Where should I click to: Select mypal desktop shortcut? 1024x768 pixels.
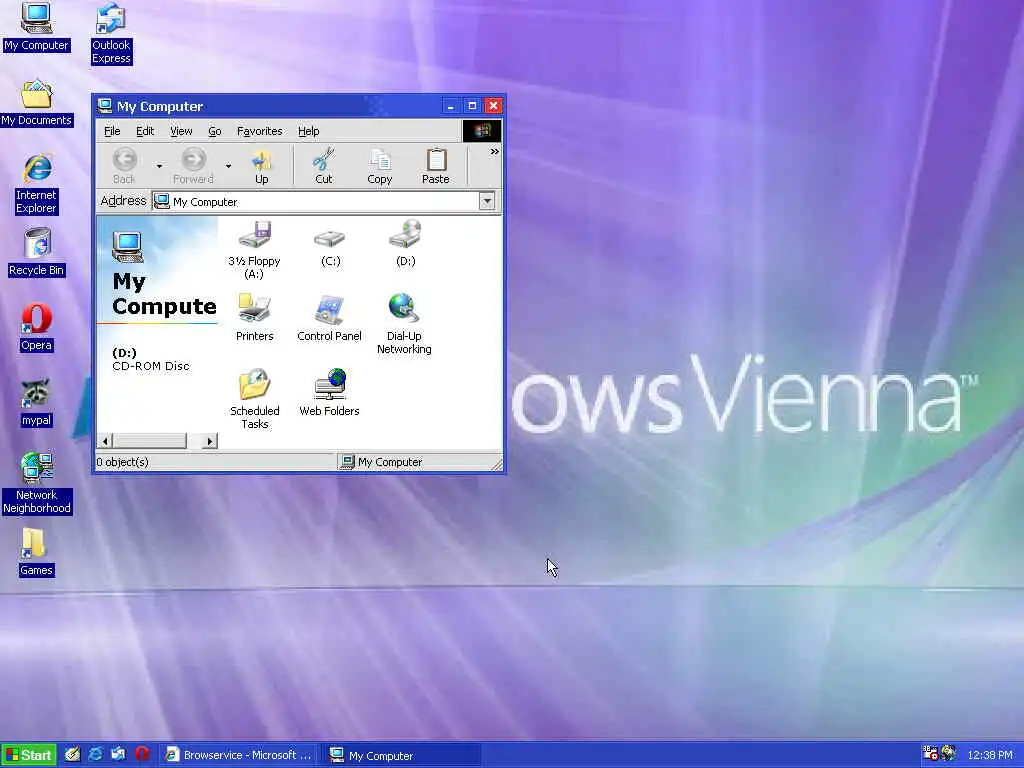pyautogui.click(x=36, y=402)
